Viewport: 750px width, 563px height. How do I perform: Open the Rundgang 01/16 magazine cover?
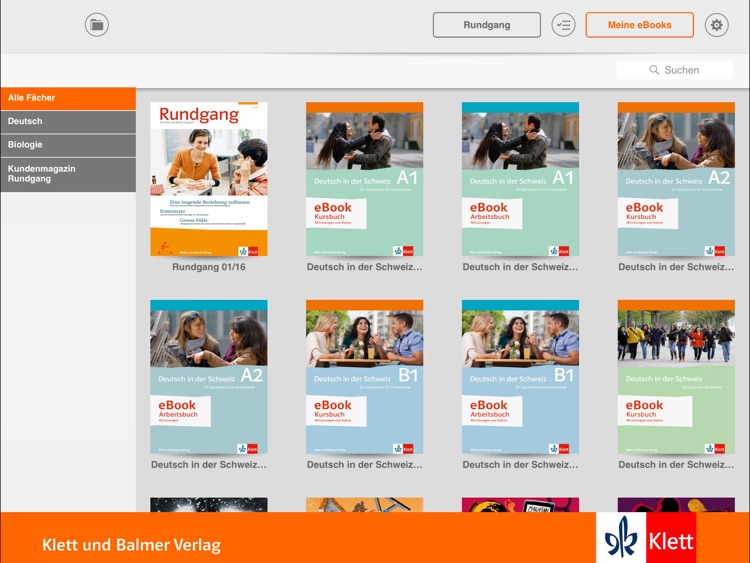coord(209,179)
